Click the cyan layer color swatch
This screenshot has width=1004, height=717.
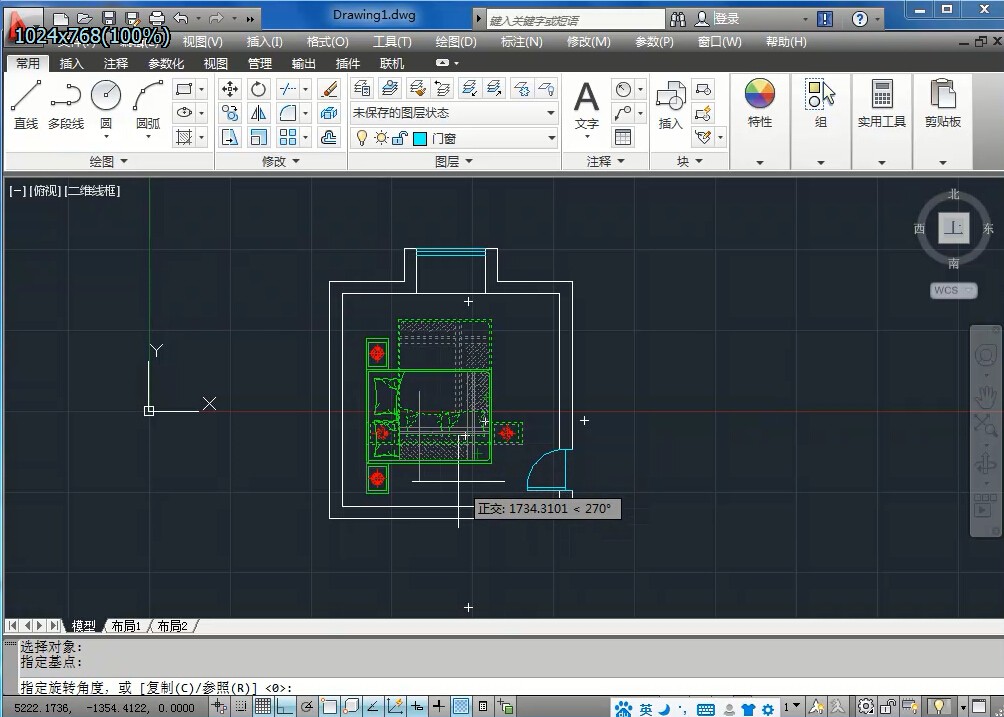pyautogui.click(x=420, y=138)
